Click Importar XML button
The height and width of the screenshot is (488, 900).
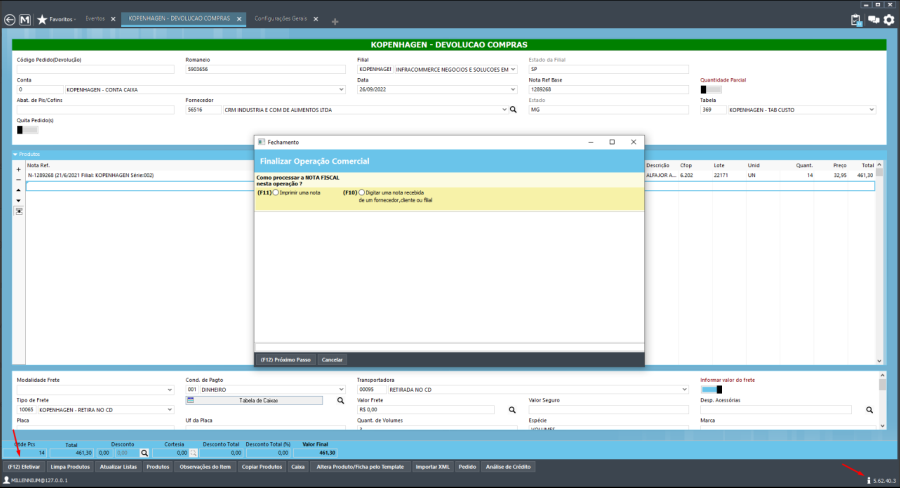coord(432,467)
